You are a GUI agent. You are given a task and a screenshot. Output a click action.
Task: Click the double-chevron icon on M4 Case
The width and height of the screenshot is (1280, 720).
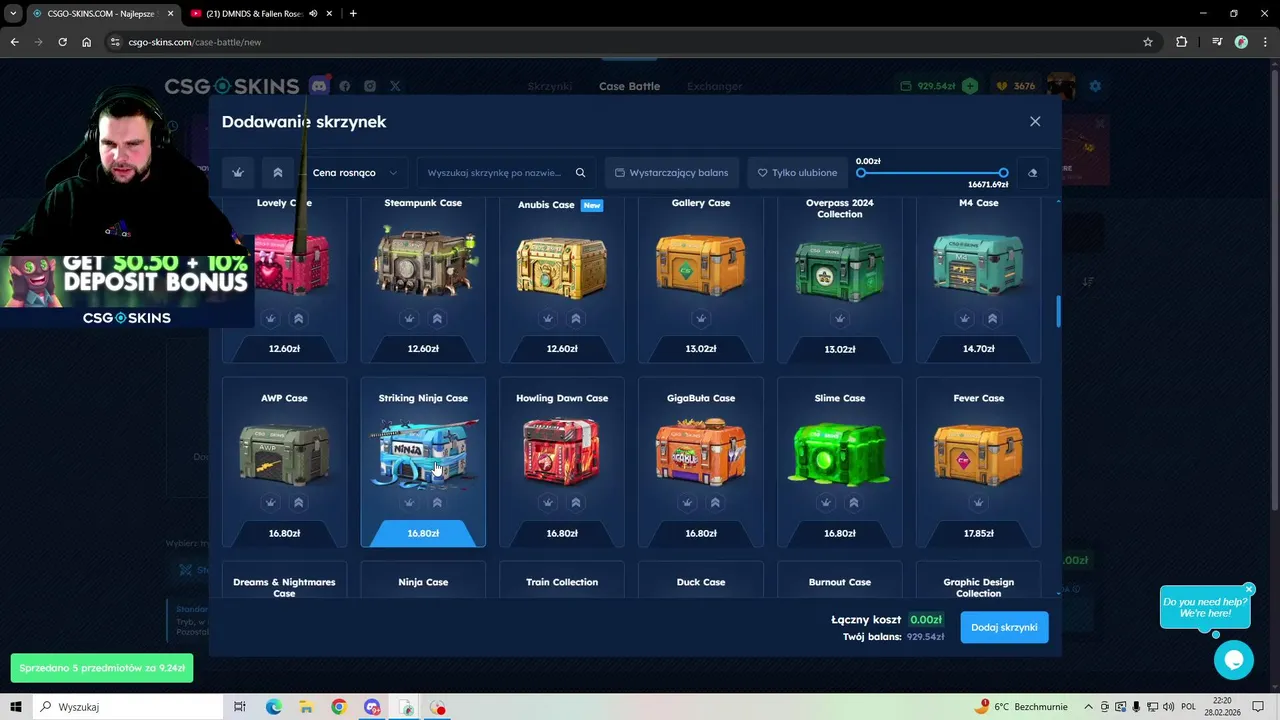click(x=992, y=318)
